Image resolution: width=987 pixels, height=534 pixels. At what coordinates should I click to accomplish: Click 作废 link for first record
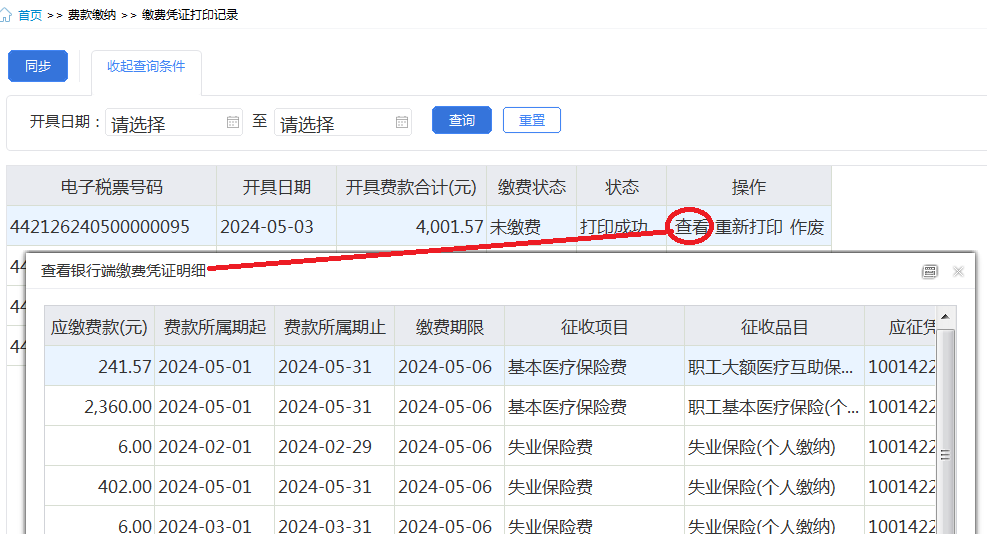click(x=807, y=227)
